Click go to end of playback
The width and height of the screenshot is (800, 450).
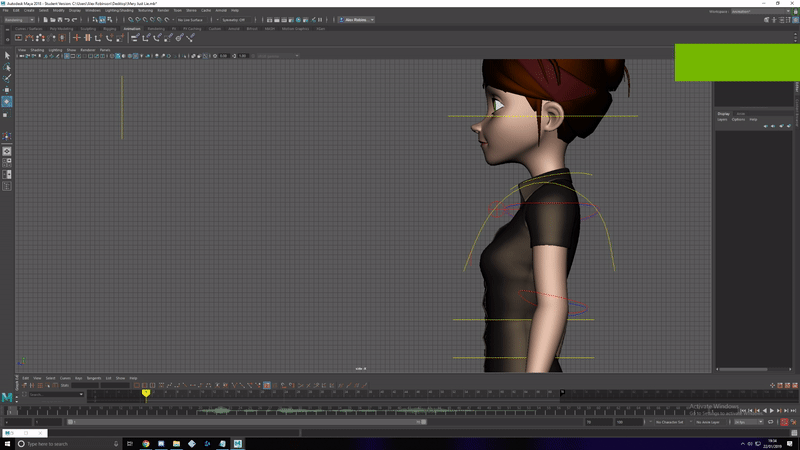[x=793, y=411]
